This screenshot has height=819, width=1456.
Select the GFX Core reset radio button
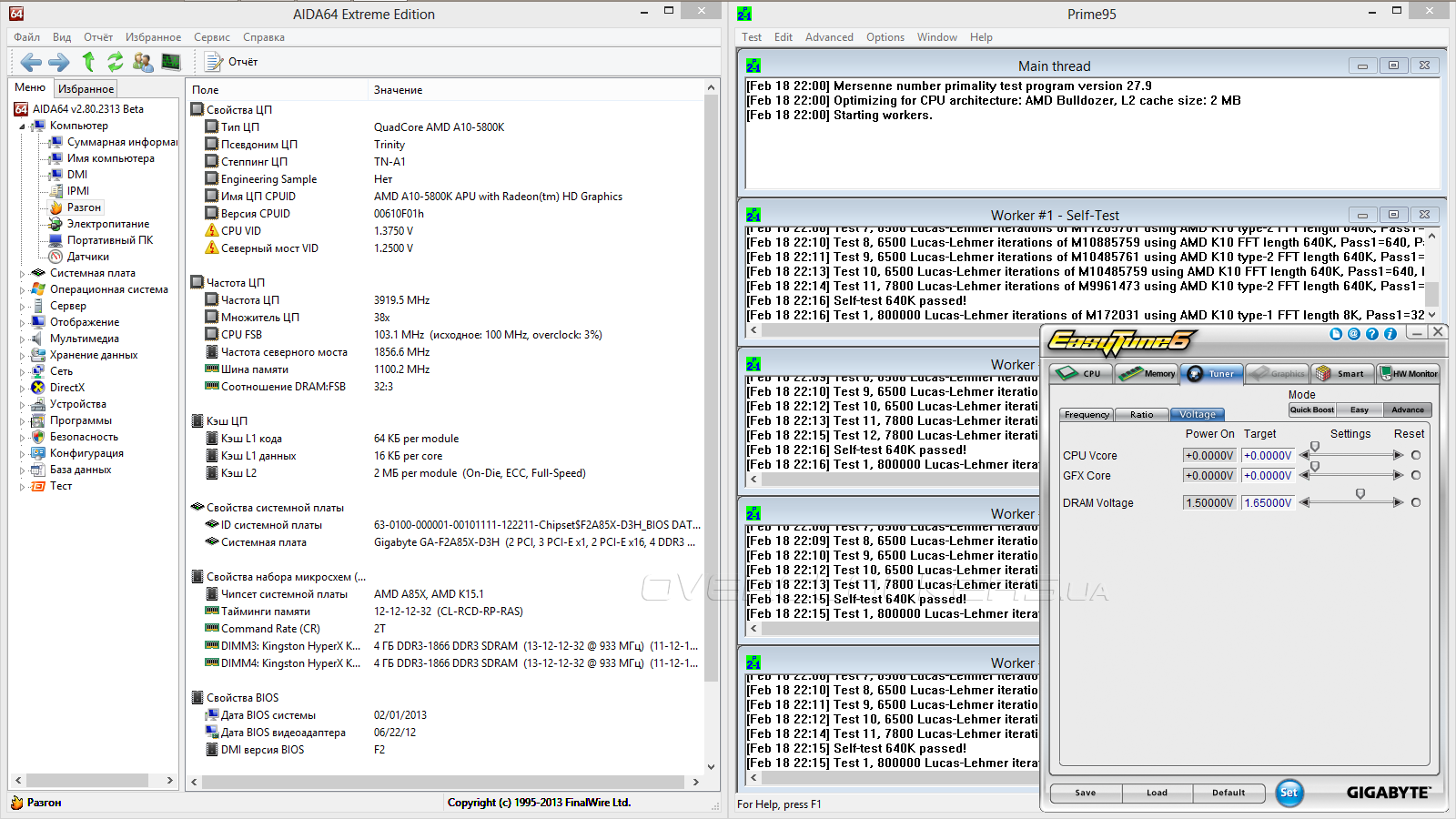[x=1416, y=475]
